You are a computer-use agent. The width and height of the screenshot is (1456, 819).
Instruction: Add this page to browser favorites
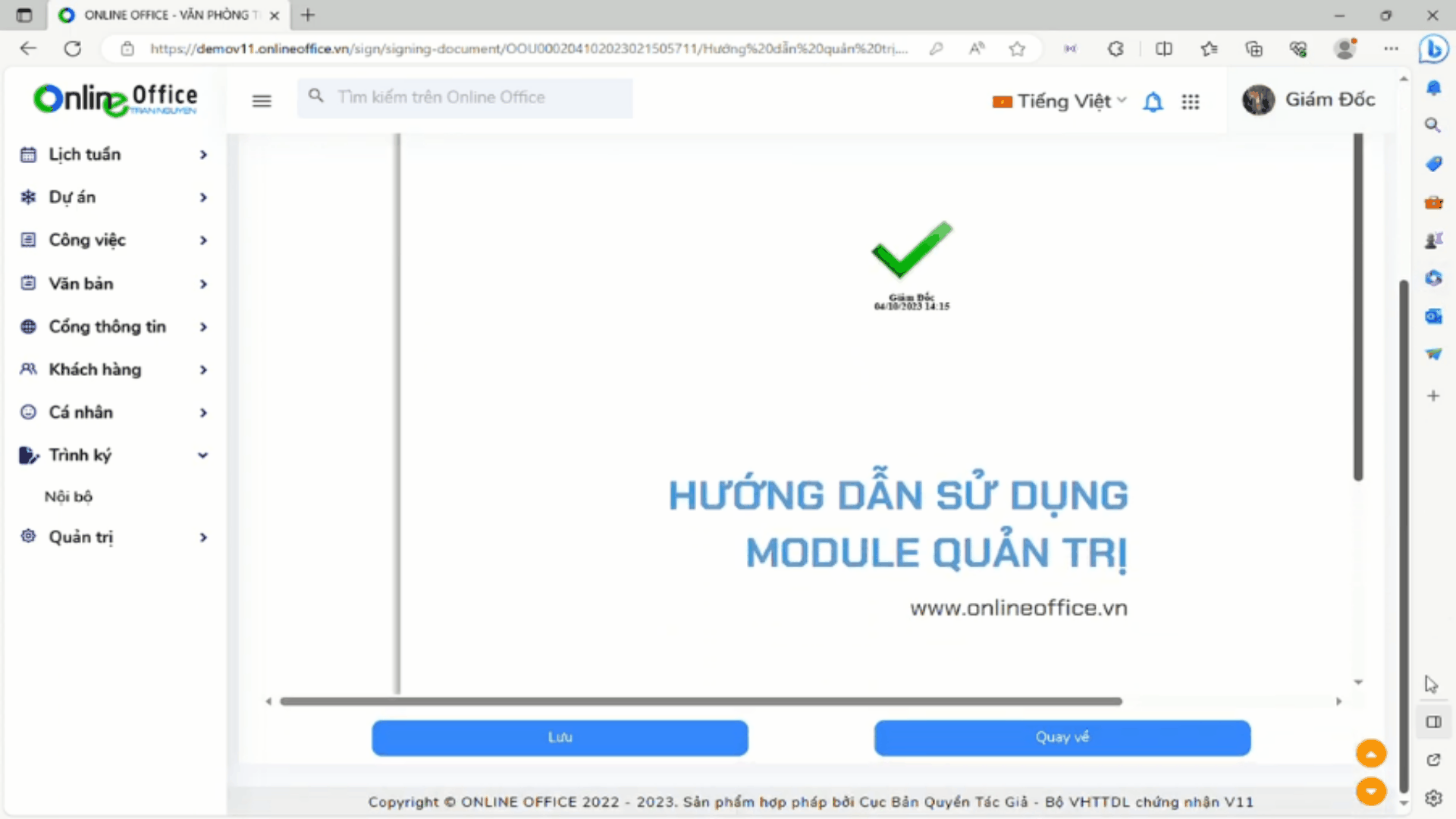point(1017,49)
